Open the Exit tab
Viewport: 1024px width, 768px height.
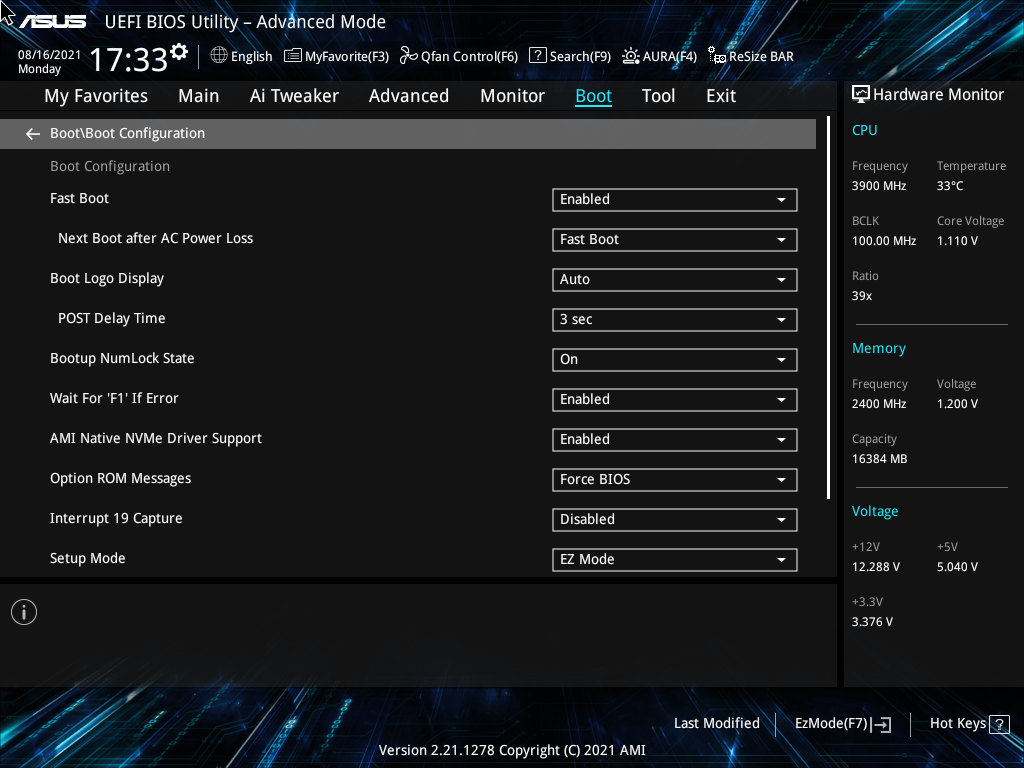[x=721, y=96]
